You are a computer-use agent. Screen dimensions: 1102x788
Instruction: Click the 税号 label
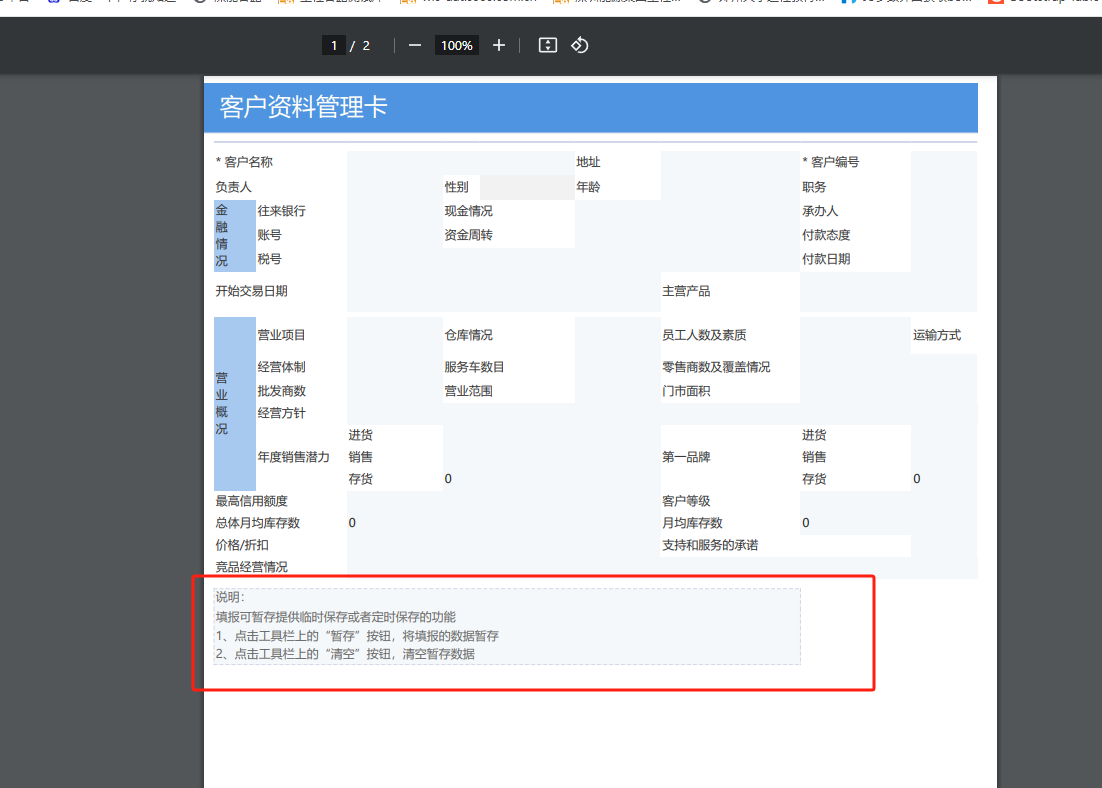point(269,259)
